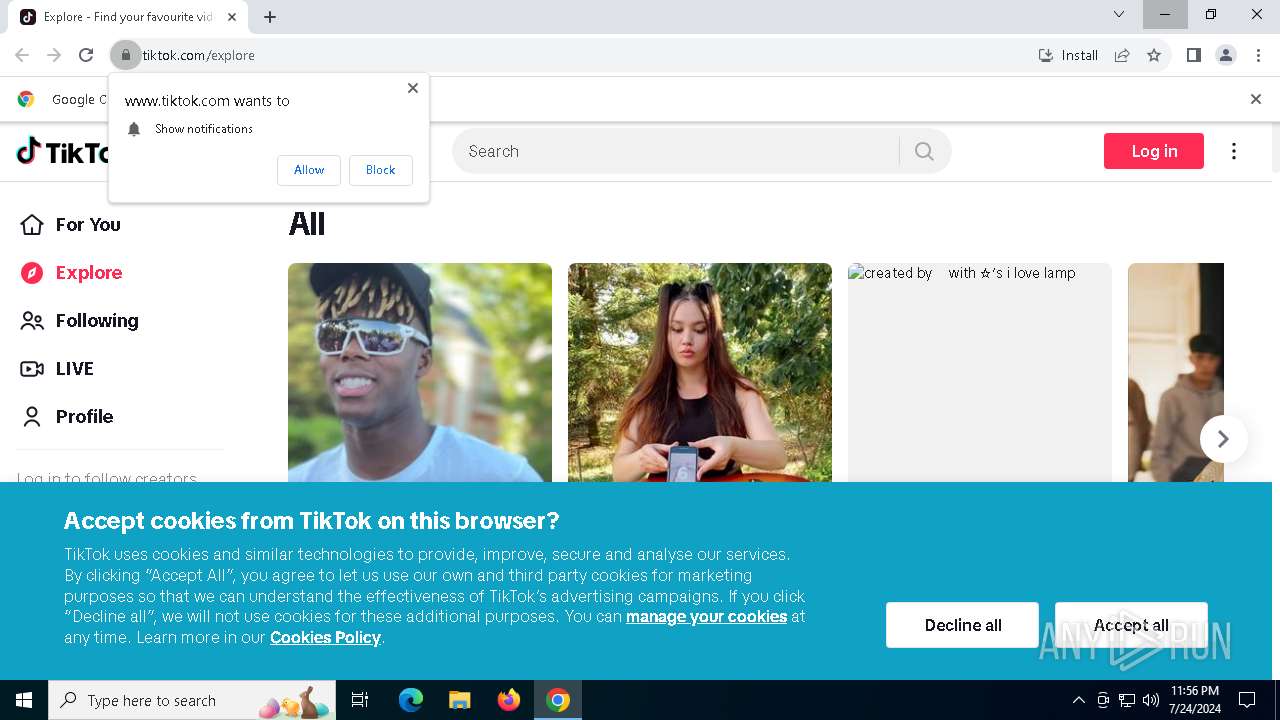Switch to Chrome in taskbar

pyautogui.click(x=558, y=700)
